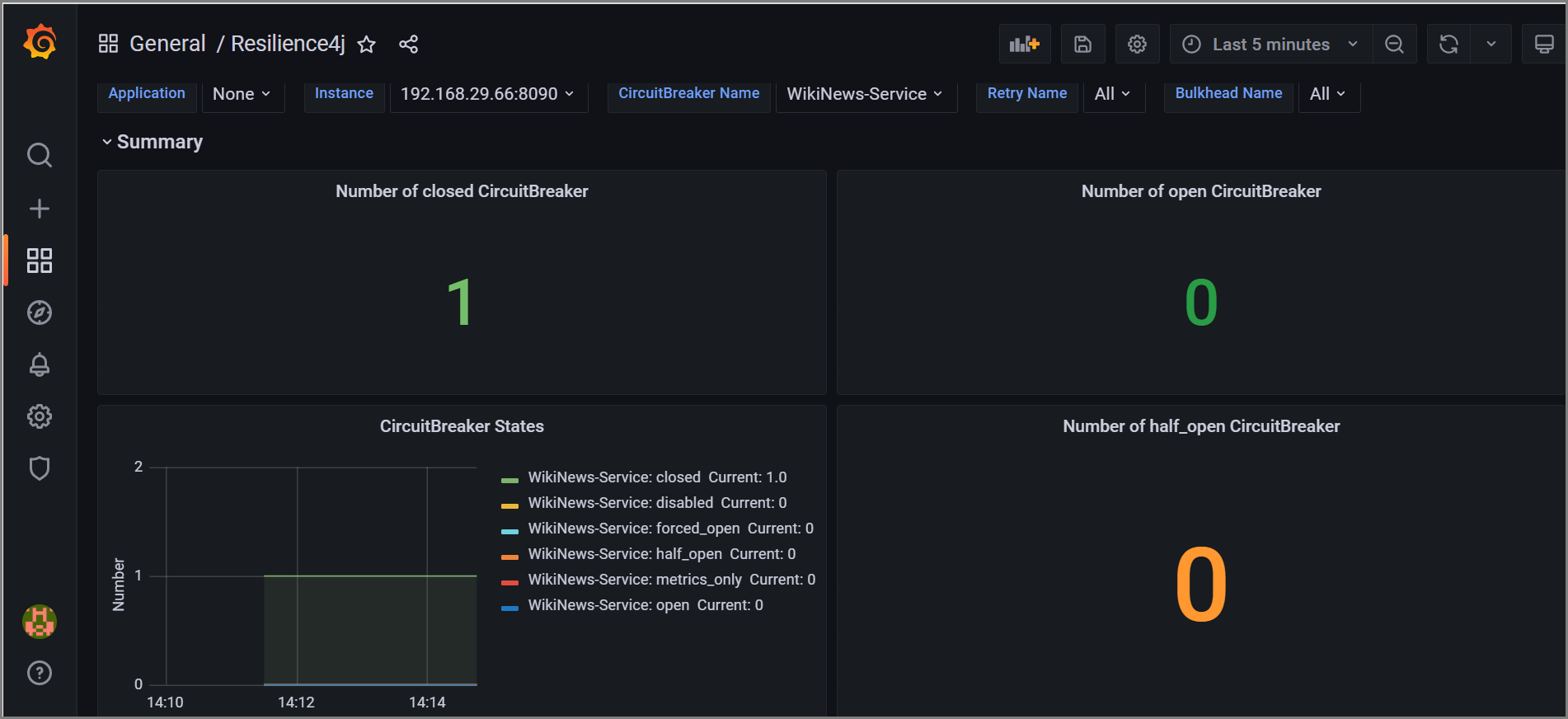
Task: Open the Dashboards menu in sidebar
Action: pyautogui.click(x=40, y=261)
